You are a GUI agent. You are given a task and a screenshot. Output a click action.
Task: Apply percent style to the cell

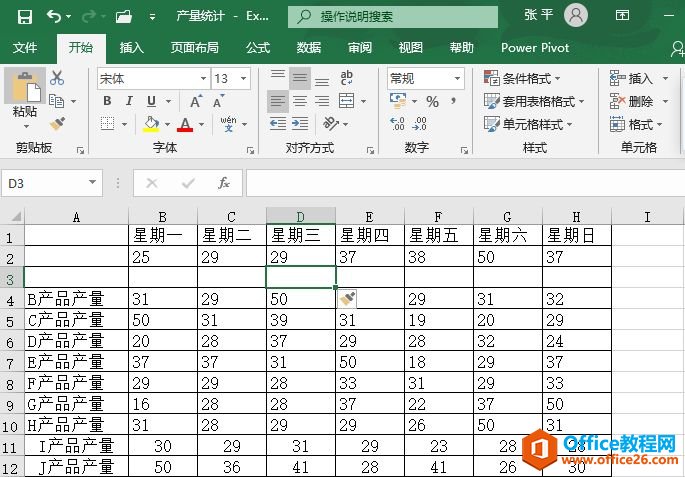click(x=432, y=101)
